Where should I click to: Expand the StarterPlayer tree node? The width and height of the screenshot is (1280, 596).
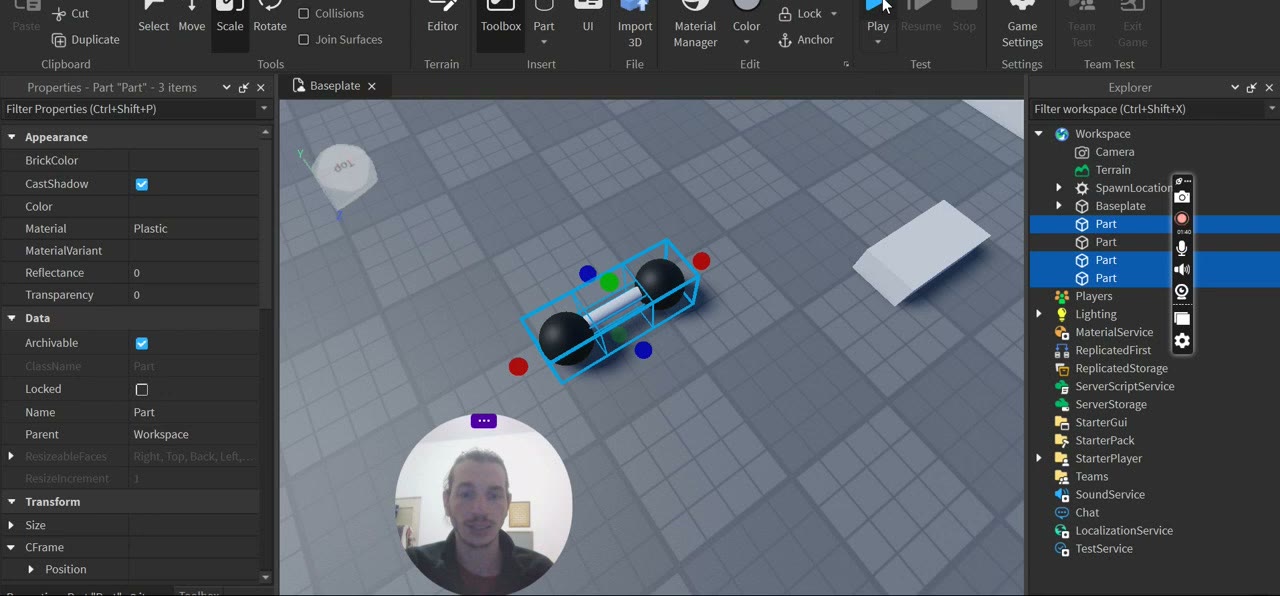click(1038, 458)
